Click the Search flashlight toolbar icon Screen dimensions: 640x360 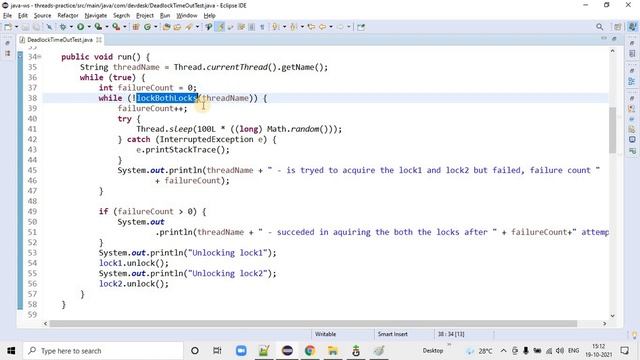point(189,27)
